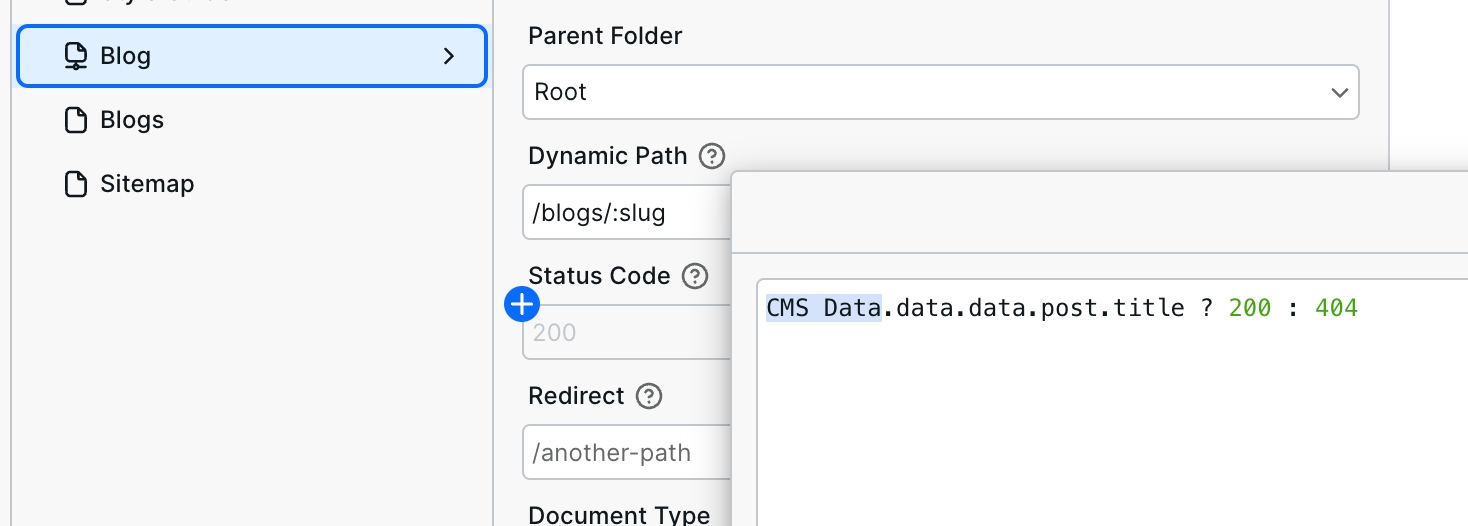This screenshot has width=1468, height=526.
Task: Open the Sitemap page
Action: pyautogui.click(x=147, y=184)
